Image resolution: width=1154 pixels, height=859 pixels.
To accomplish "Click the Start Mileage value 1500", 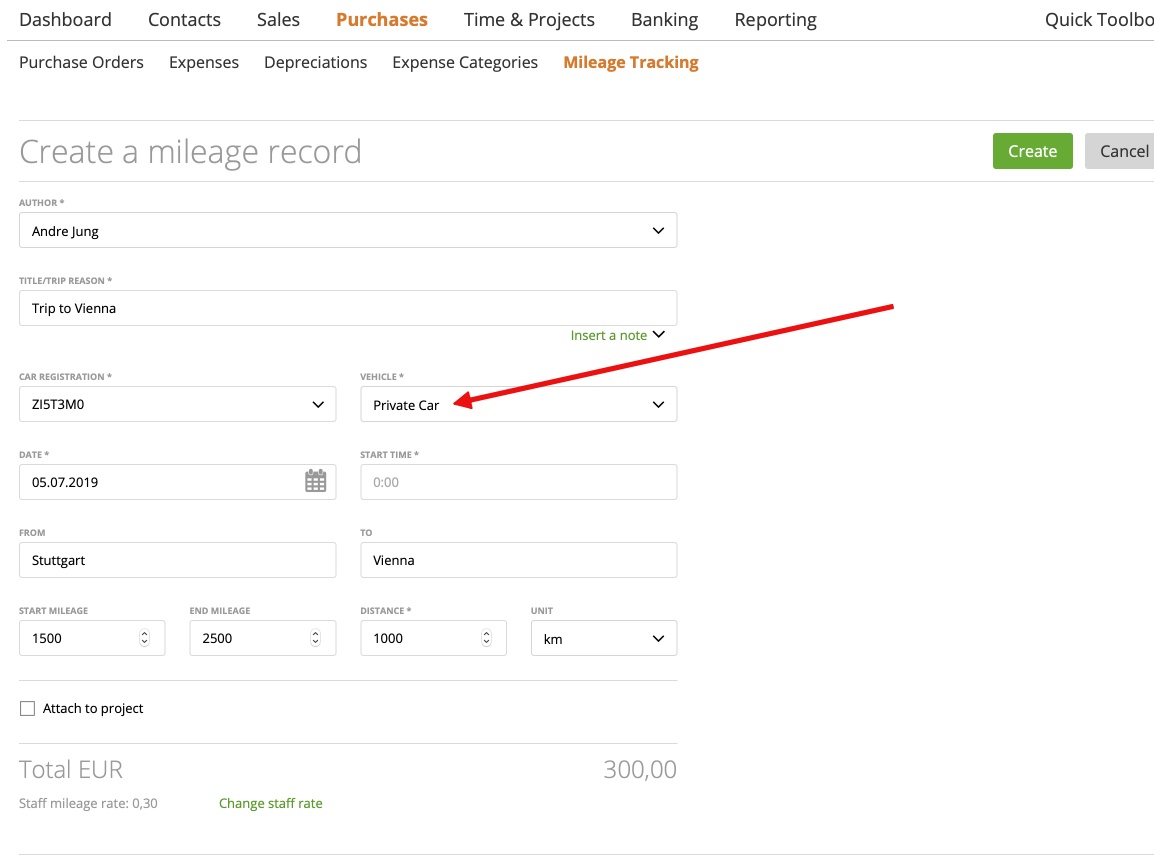I will tap(46, 638).
